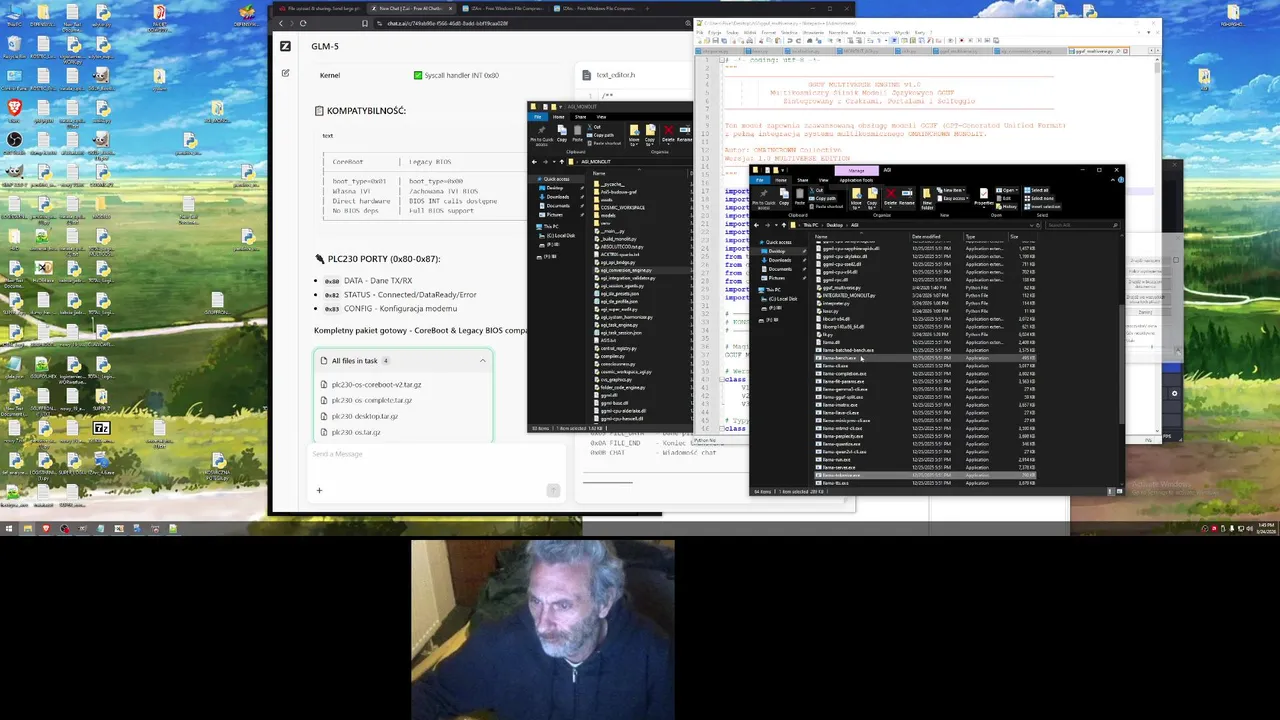The height and width of the screenshot is (720, 1280).
Task: Open Properties in AGI Explorer ribbon
Action: click(984, 198)
